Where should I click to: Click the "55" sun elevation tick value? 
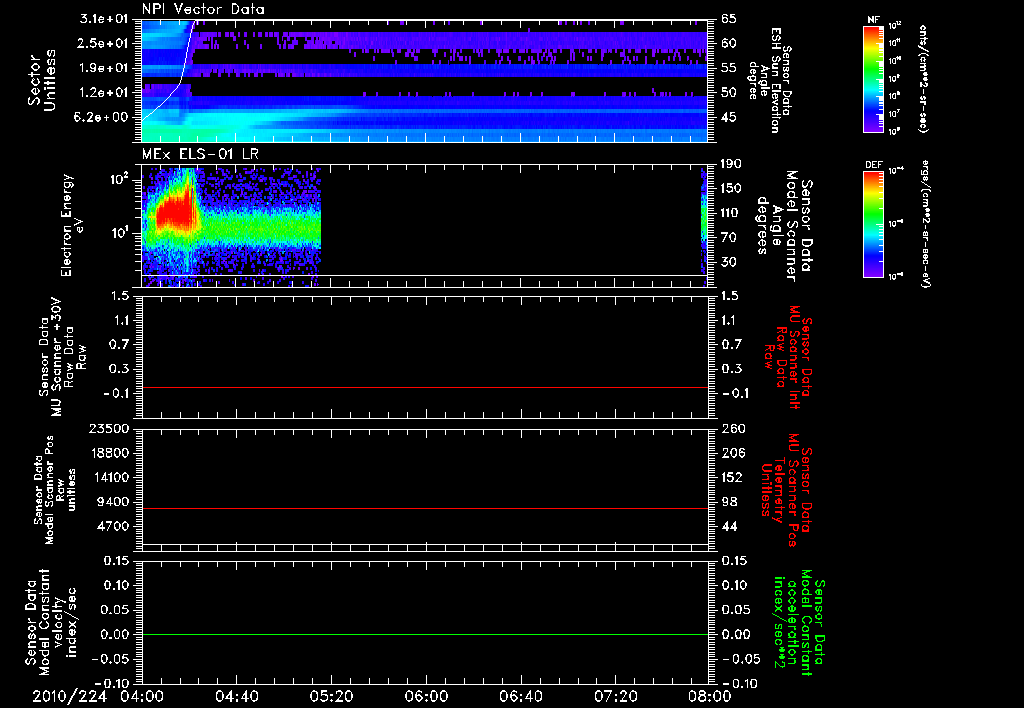(729, 68)
